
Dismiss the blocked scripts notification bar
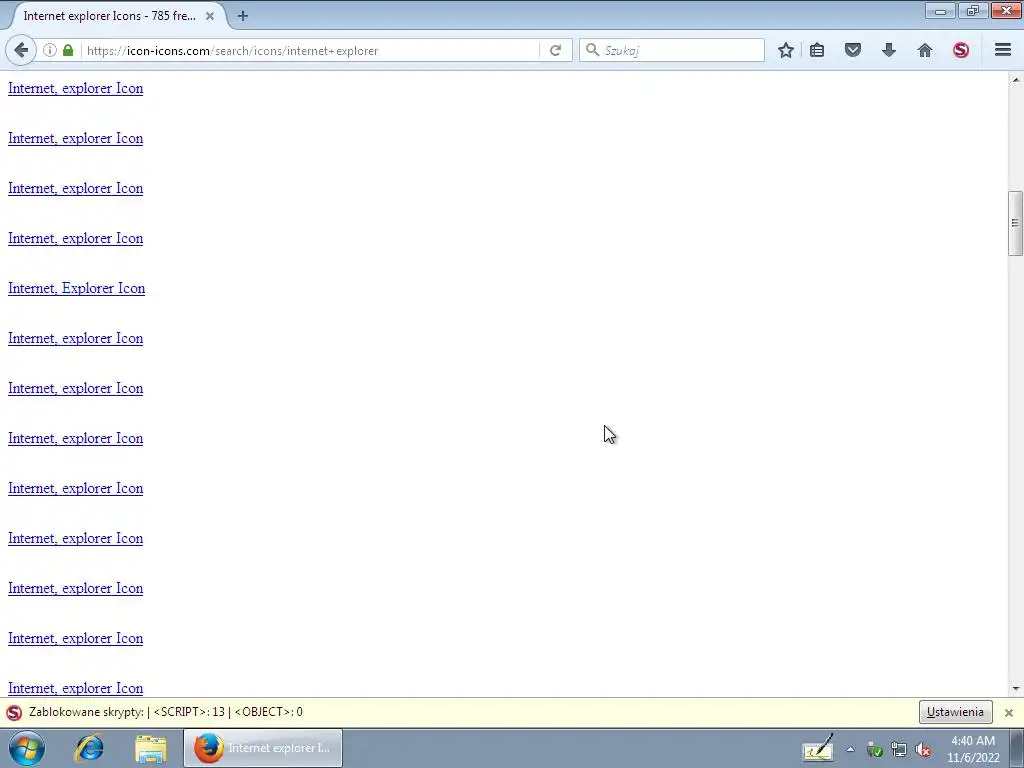click(x=1009, y=712)
